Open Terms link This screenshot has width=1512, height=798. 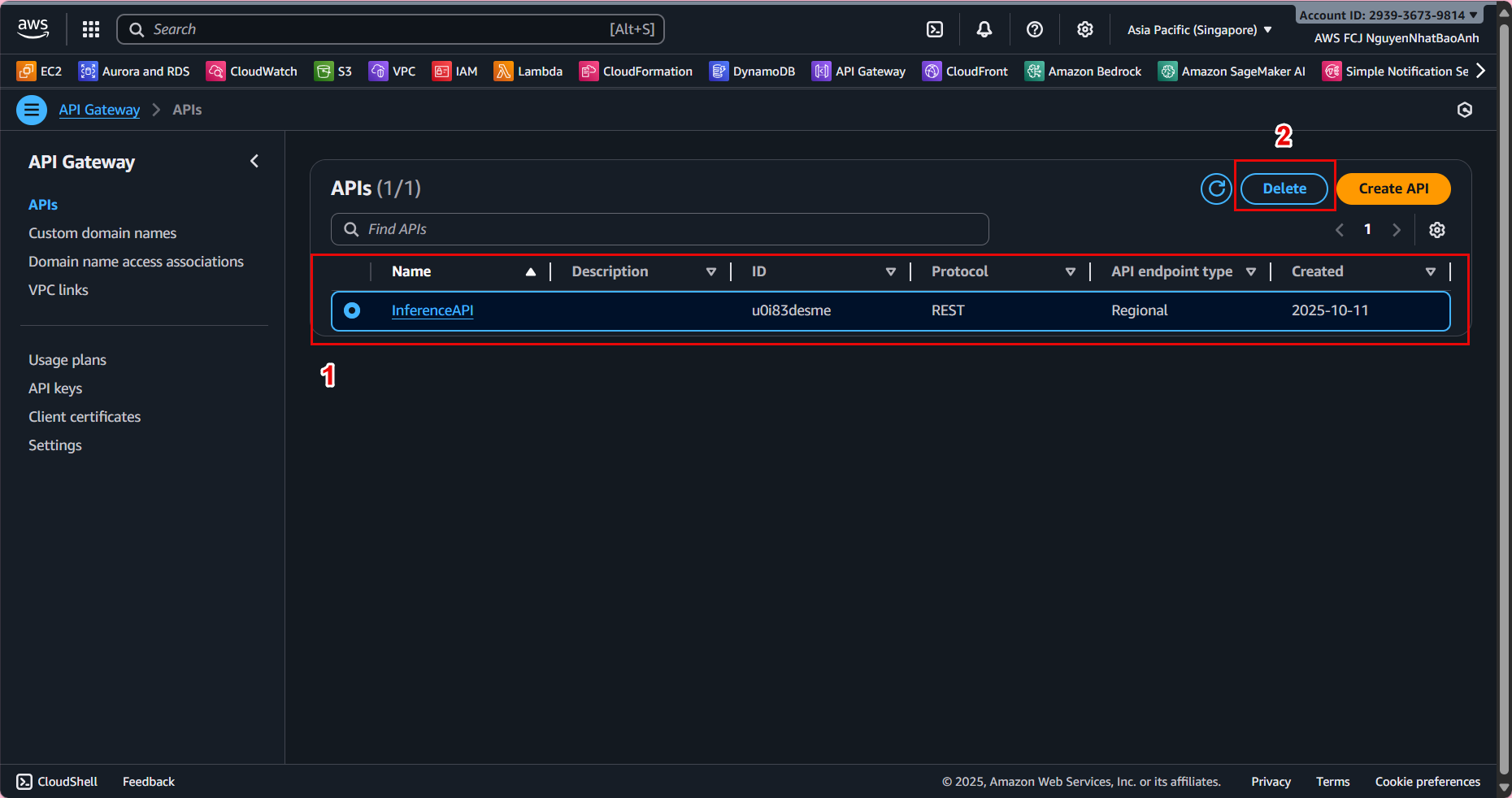coord(1333,782)
